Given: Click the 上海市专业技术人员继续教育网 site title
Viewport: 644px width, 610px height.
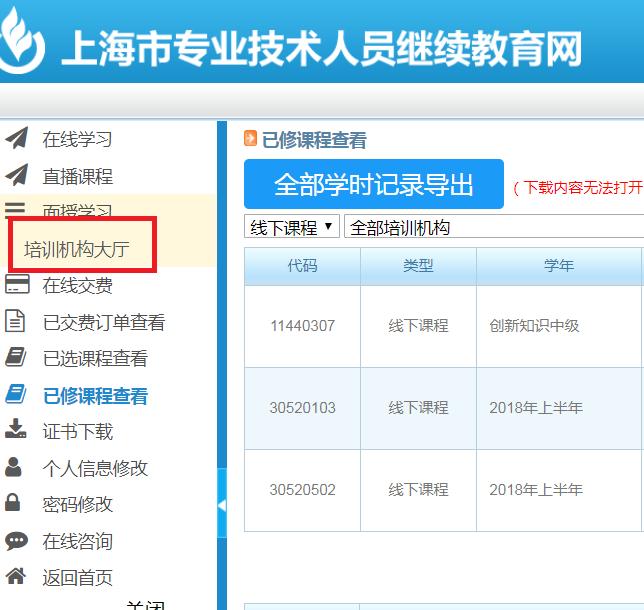Looking at the screenshot, I should 321,48.
